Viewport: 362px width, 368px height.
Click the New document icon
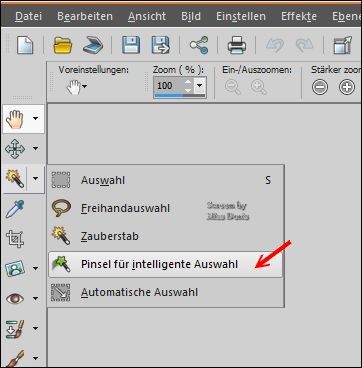25,45
